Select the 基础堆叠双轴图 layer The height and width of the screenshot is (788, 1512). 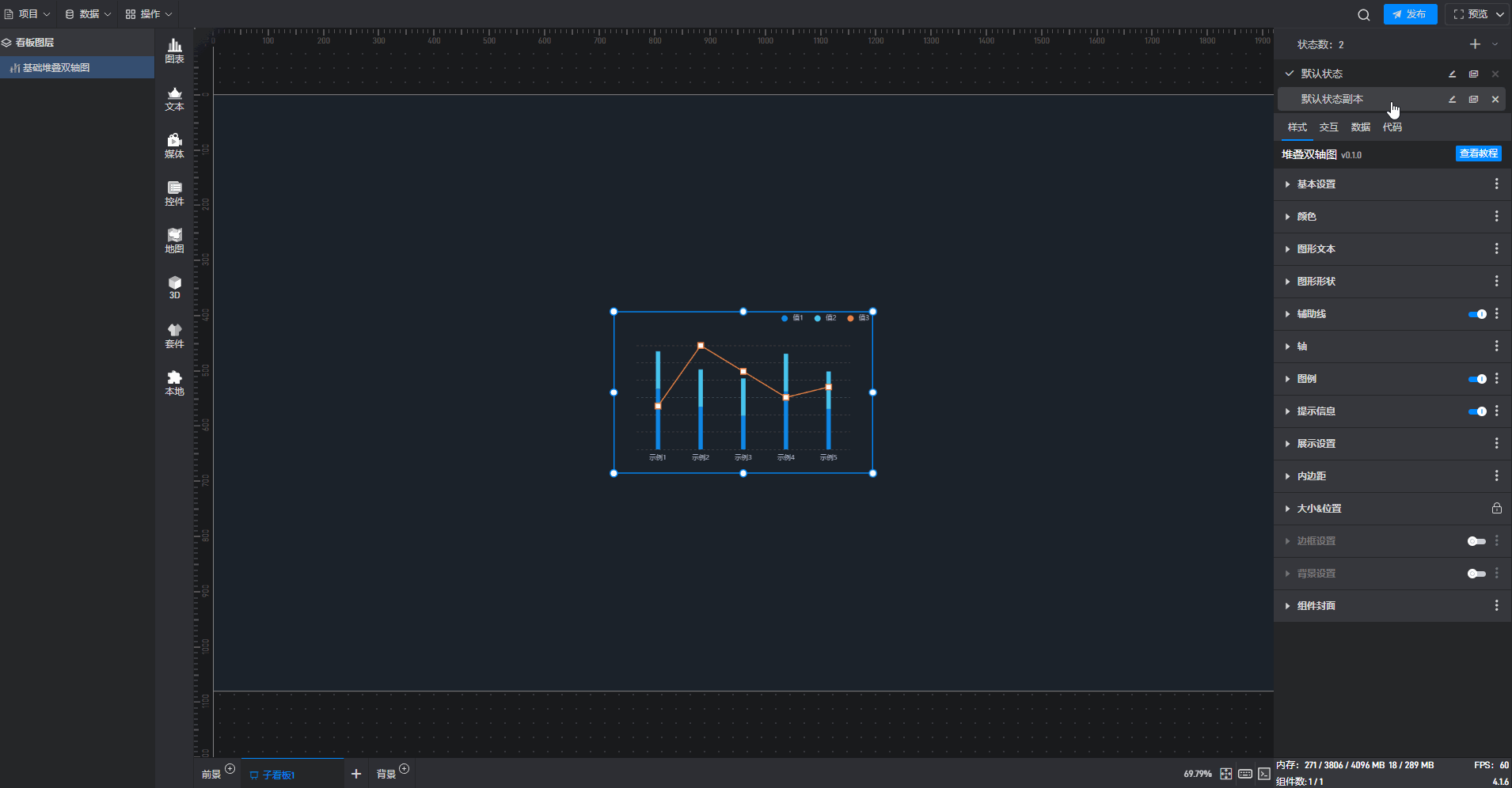[55, 68]
